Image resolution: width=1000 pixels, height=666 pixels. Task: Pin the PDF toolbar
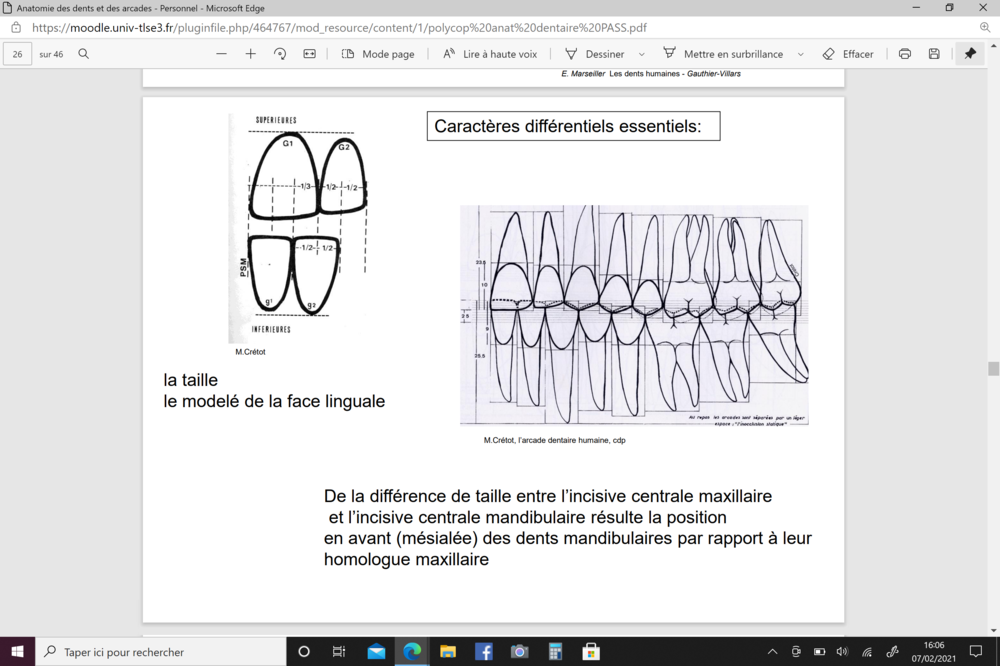click(969, 54)
